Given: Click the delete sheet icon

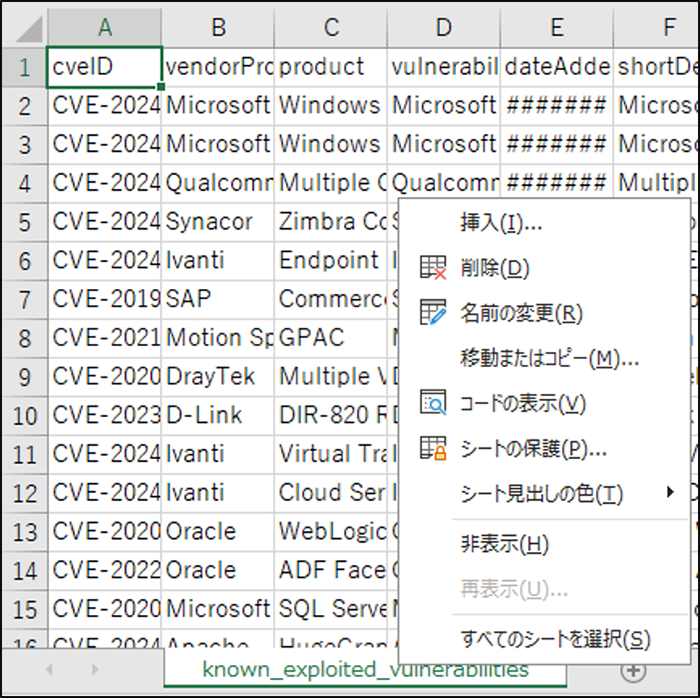Looking at the screenshot, I should (433, 267).
